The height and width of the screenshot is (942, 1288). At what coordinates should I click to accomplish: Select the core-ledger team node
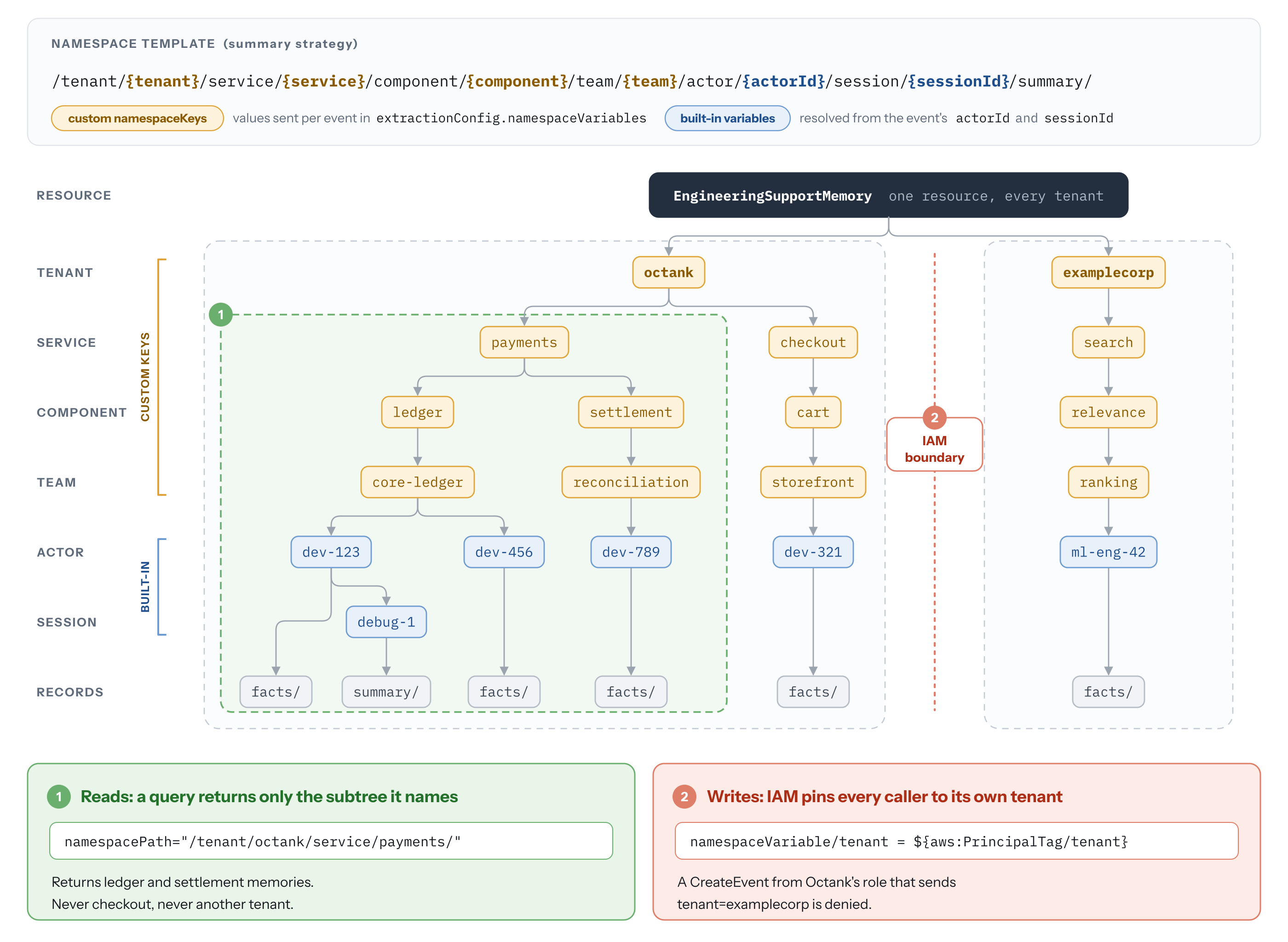(417, 482)
